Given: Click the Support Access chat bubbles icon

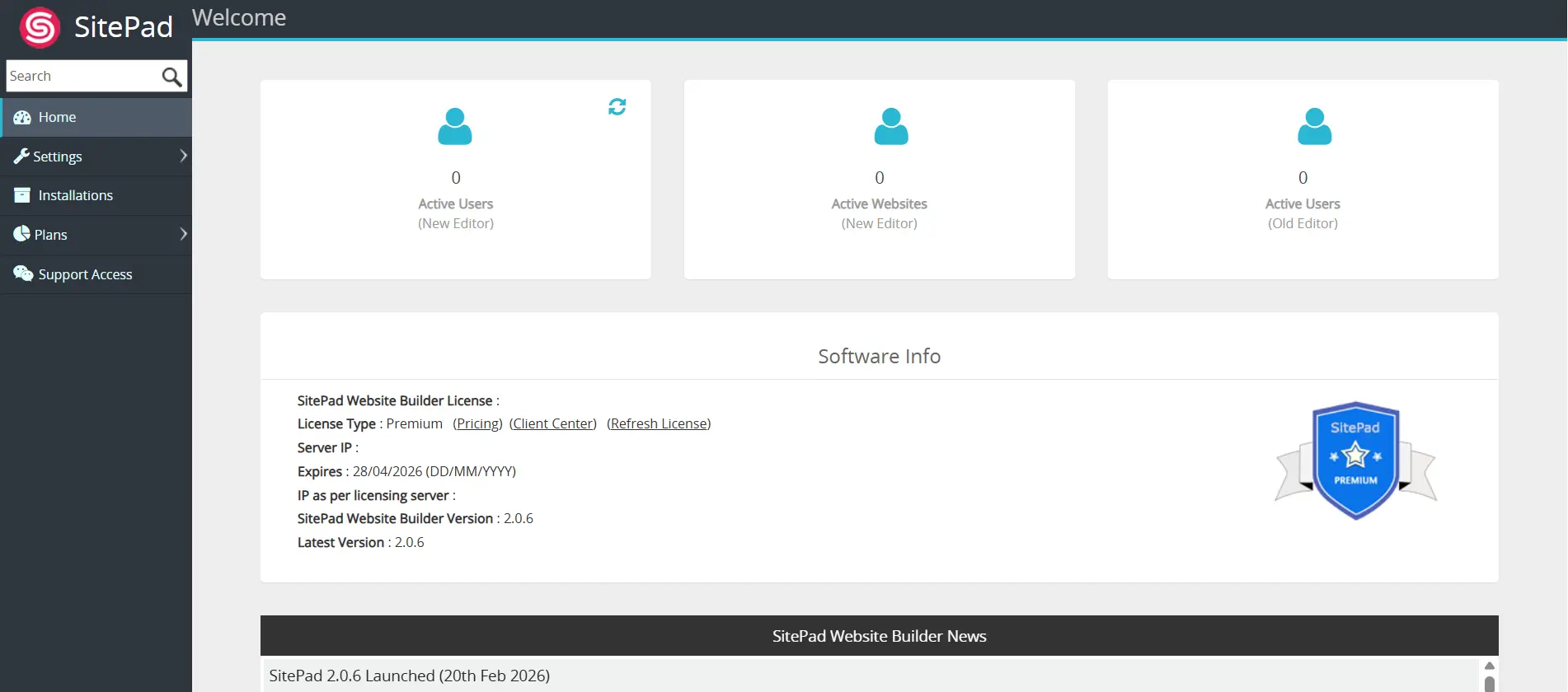Looking at the screenshot, I should 23,274.
